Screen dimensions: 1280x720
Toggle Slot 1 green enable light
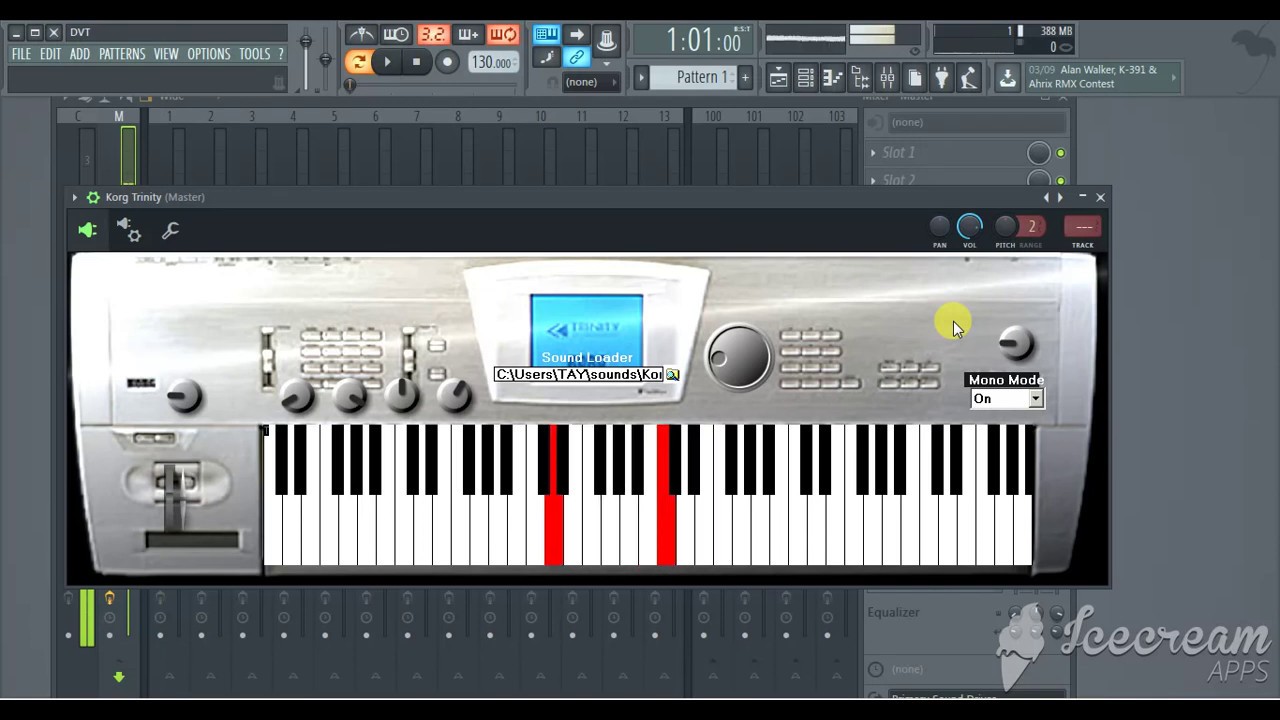pyautogui.click(x=1061, y=153)
